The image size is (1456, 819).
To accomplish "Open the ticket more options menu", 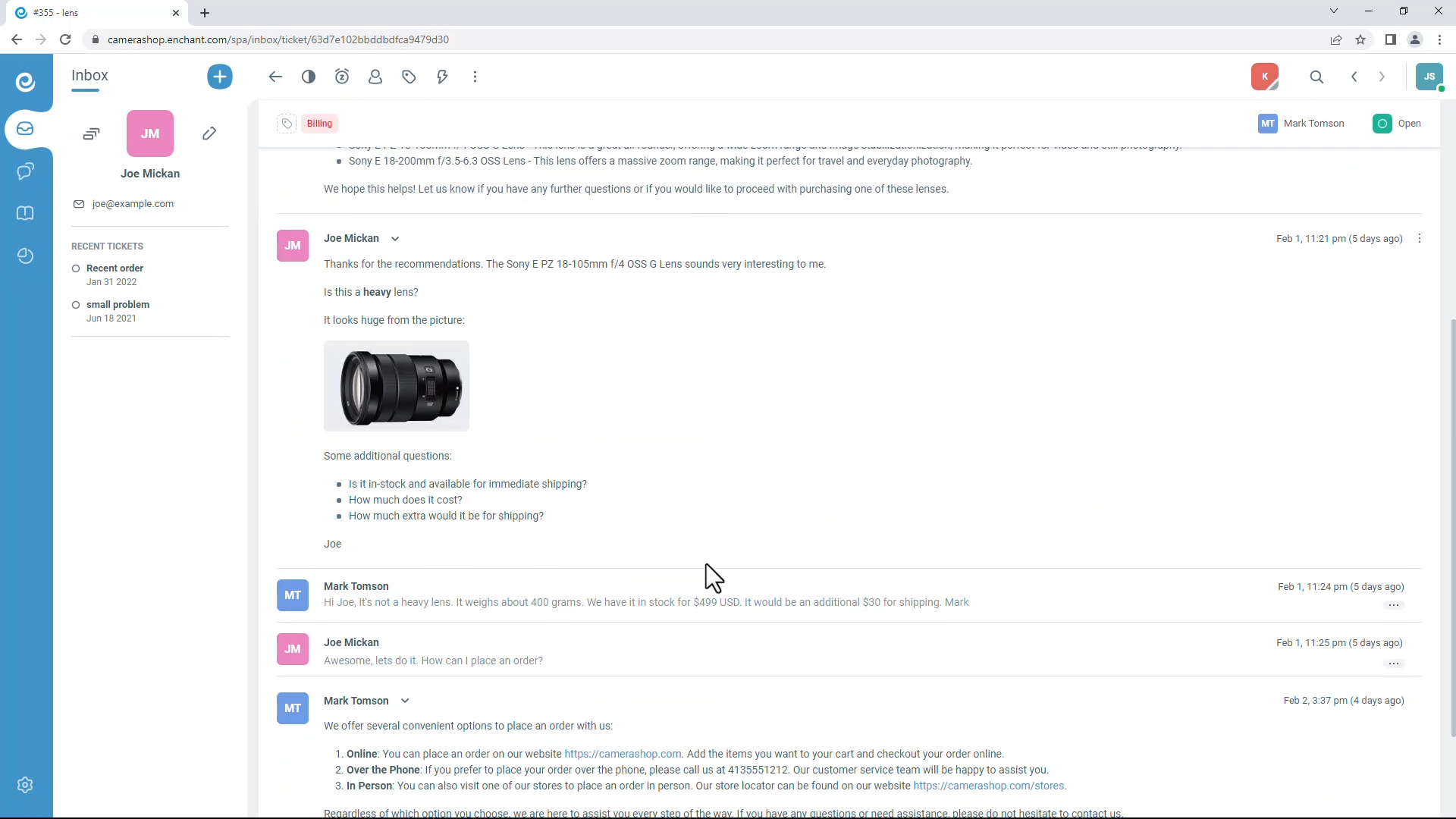I will (475, 77).
